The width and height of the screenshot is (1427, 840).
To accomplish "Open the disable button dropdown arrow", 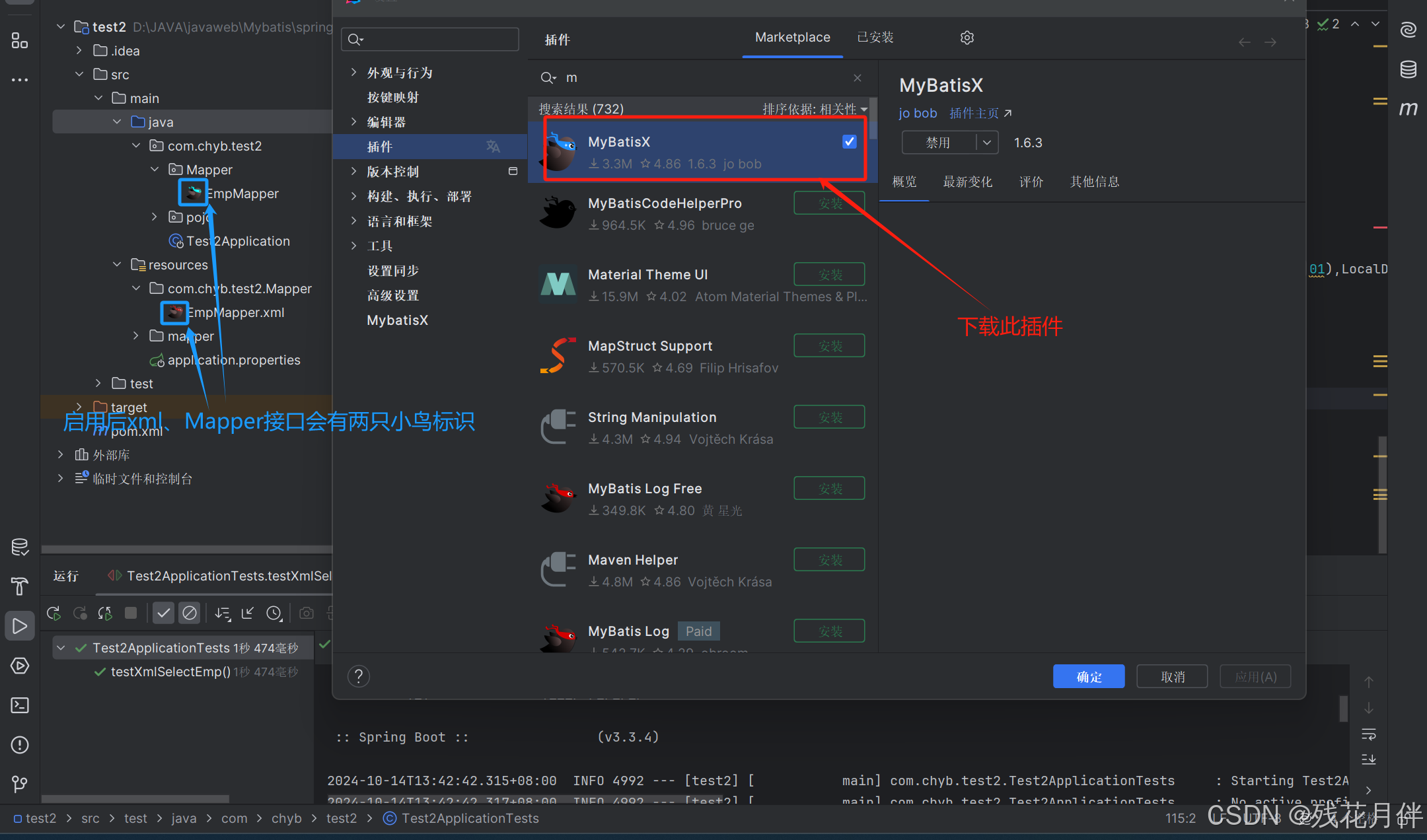I will (x=987, y=143).
